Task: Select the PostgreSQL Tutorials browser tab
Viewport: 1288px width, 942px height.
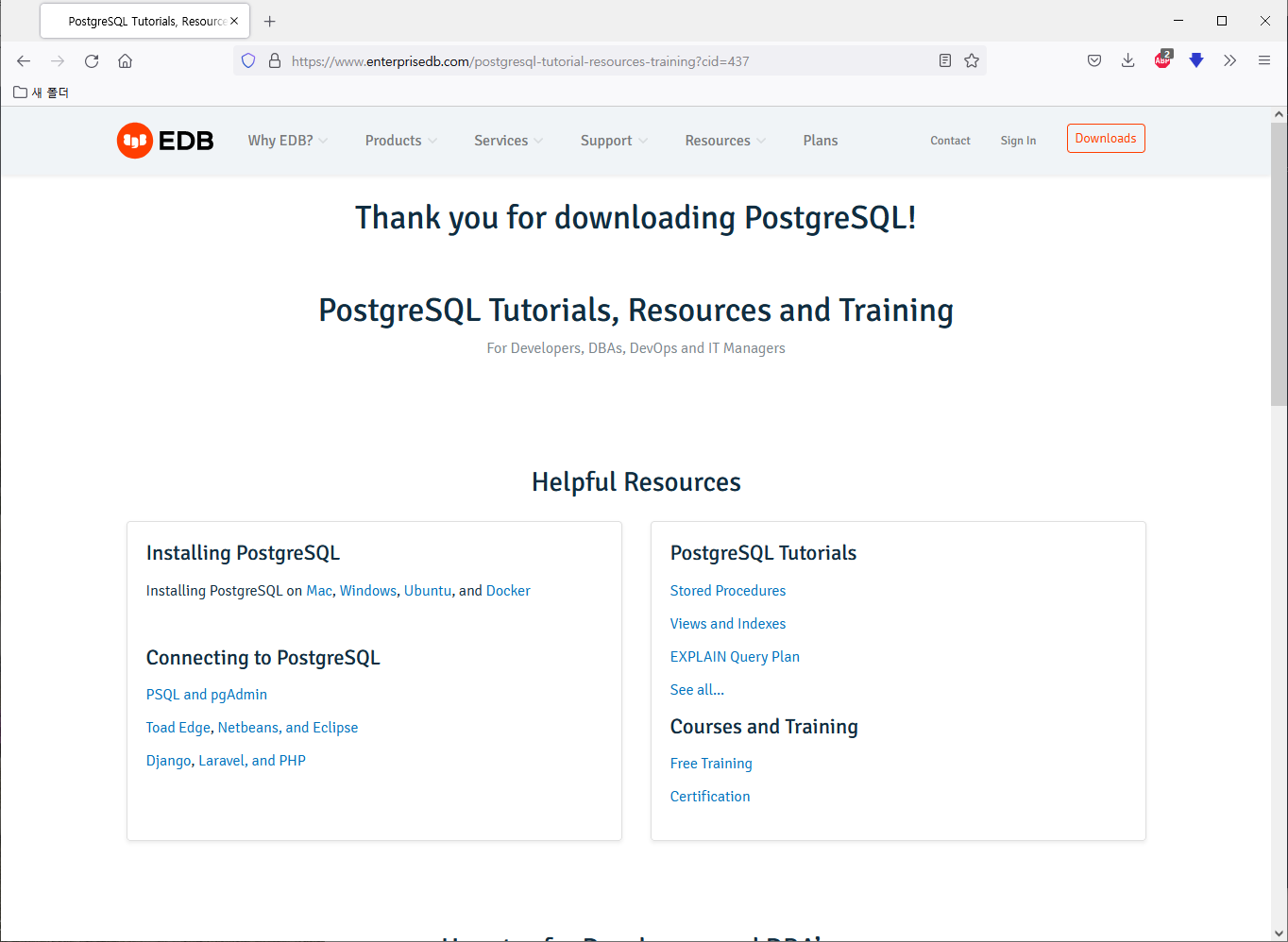Action: coord(144,21)
